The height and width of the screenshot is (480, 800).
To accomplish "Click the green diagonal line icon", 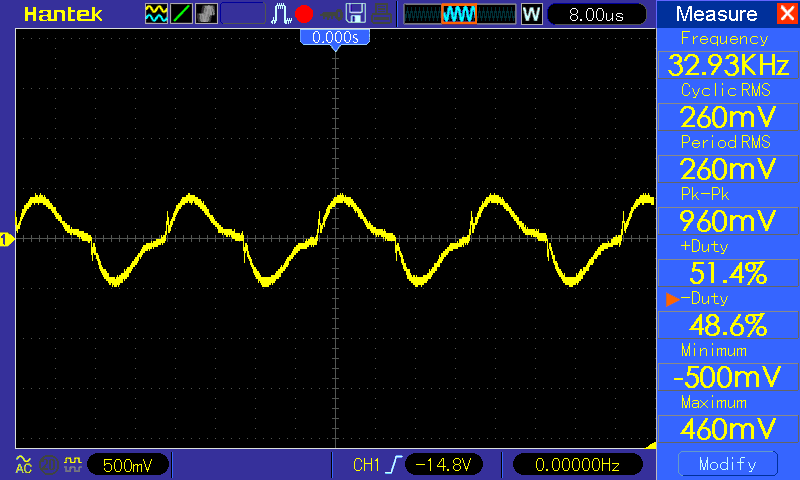I will click(181, 14).
